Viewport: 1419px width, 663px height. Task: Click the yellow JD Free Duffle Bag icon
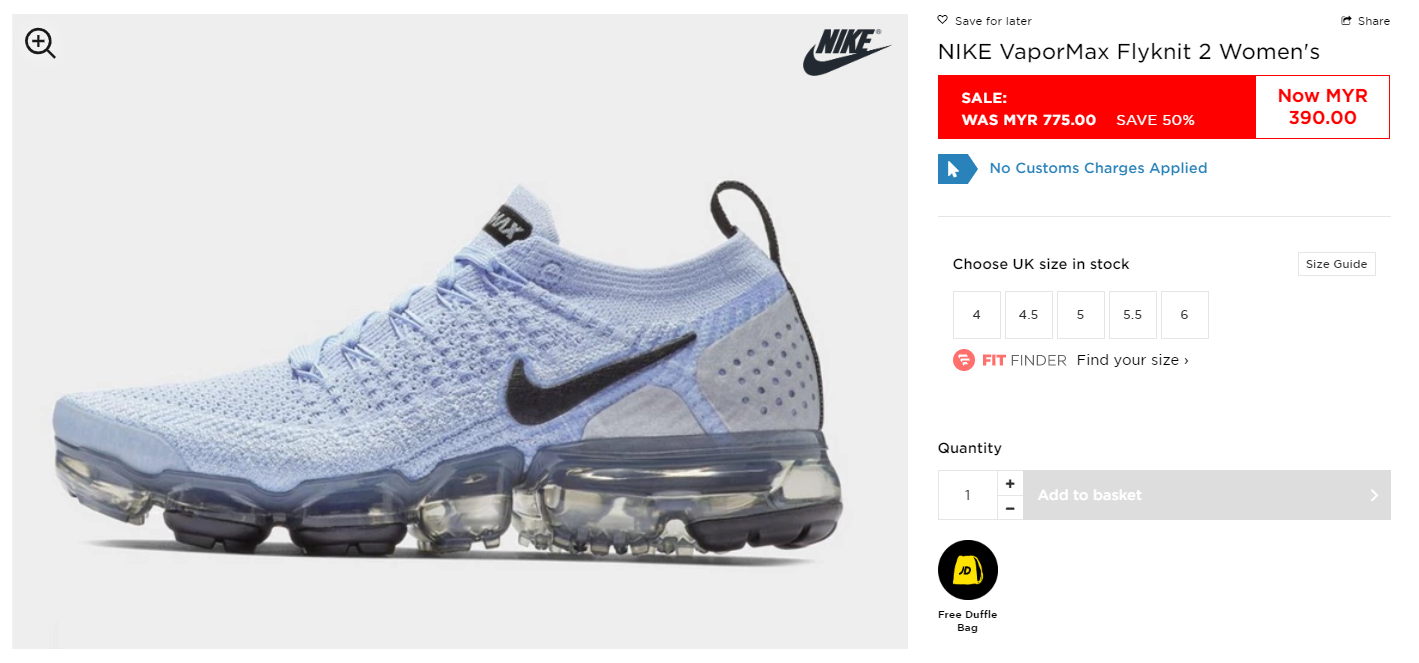pos(968,570)
